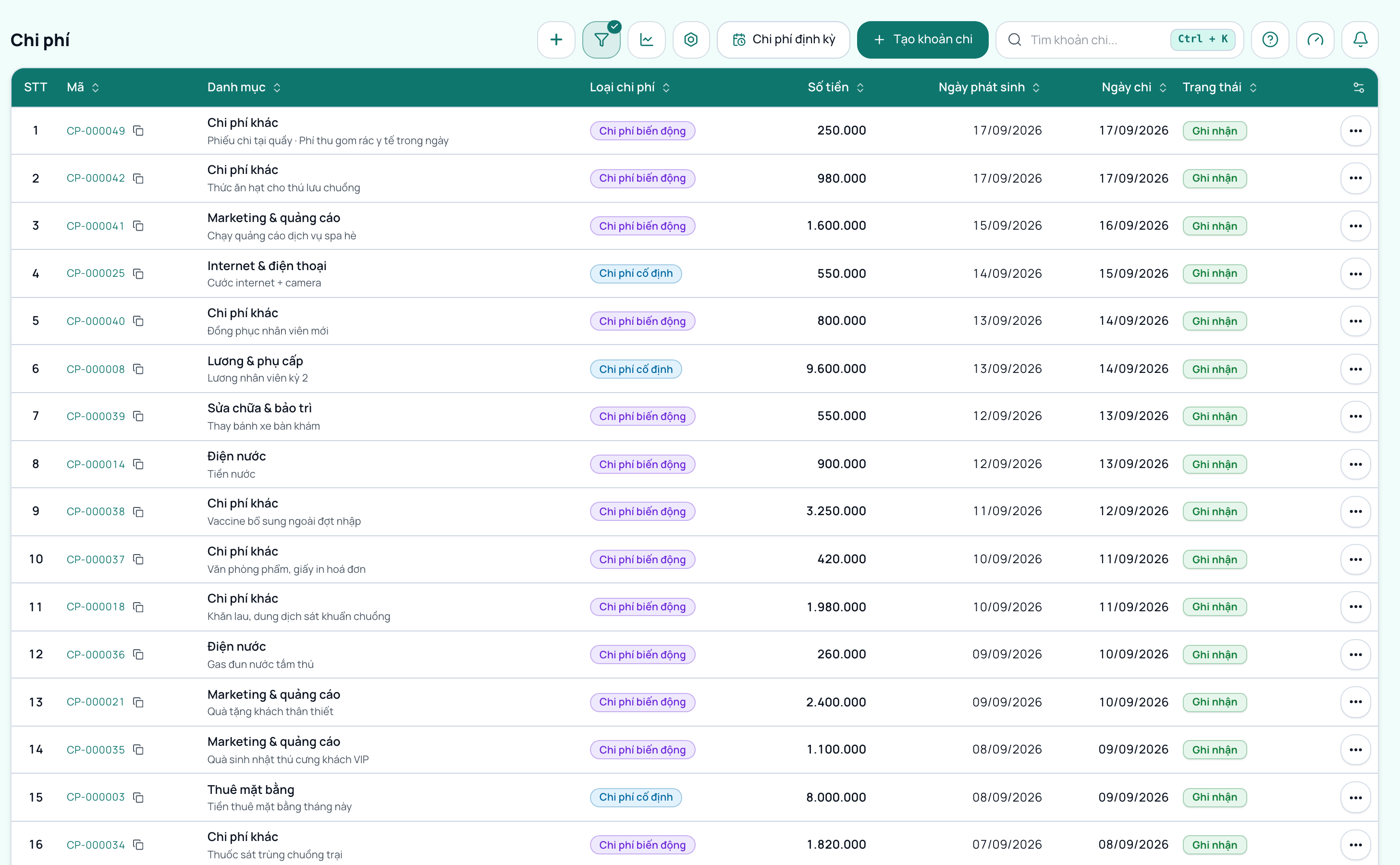Copy code CP-000014

pos(138,464)
